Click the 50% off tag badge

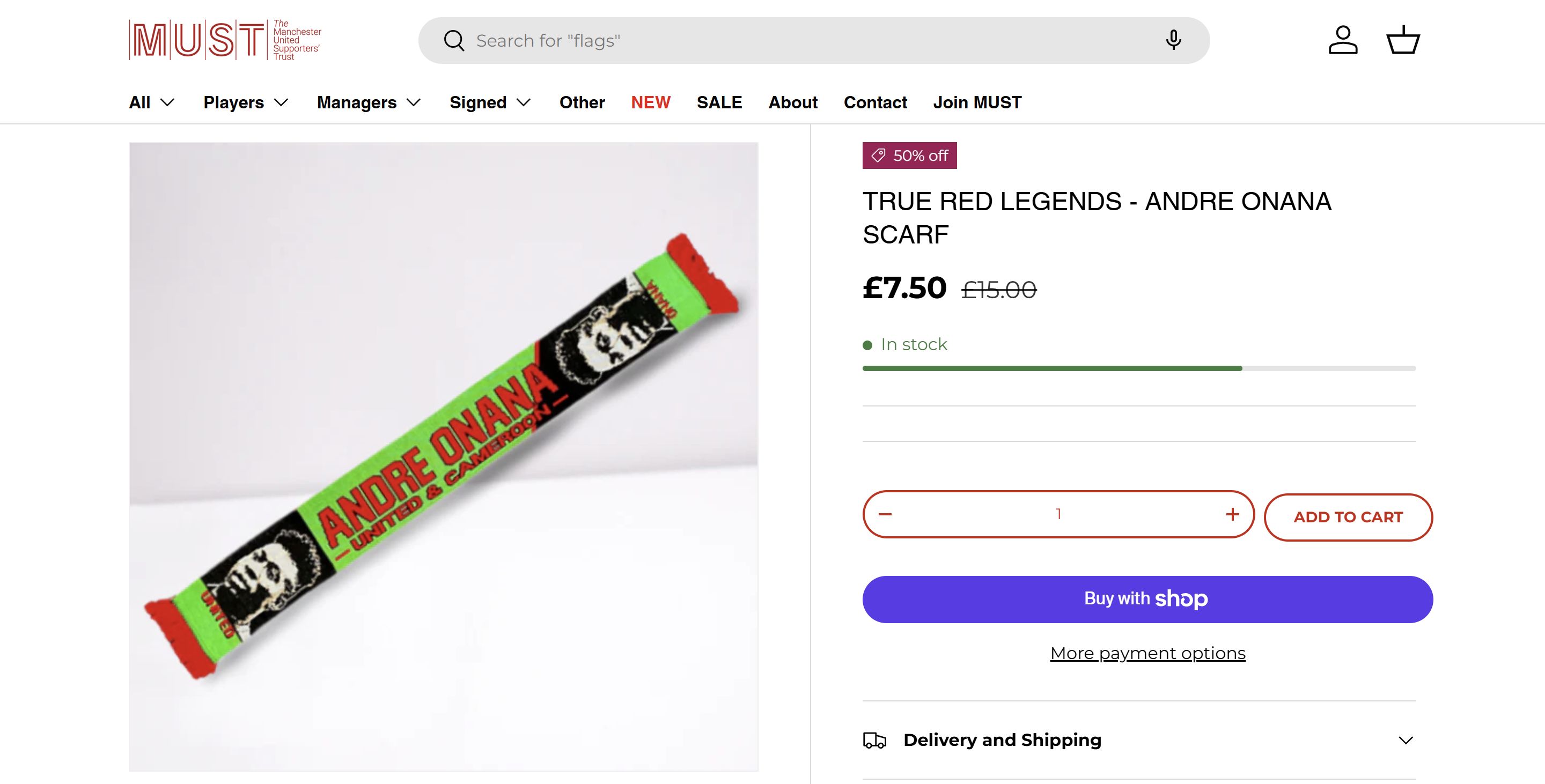(x=909, y=156)
